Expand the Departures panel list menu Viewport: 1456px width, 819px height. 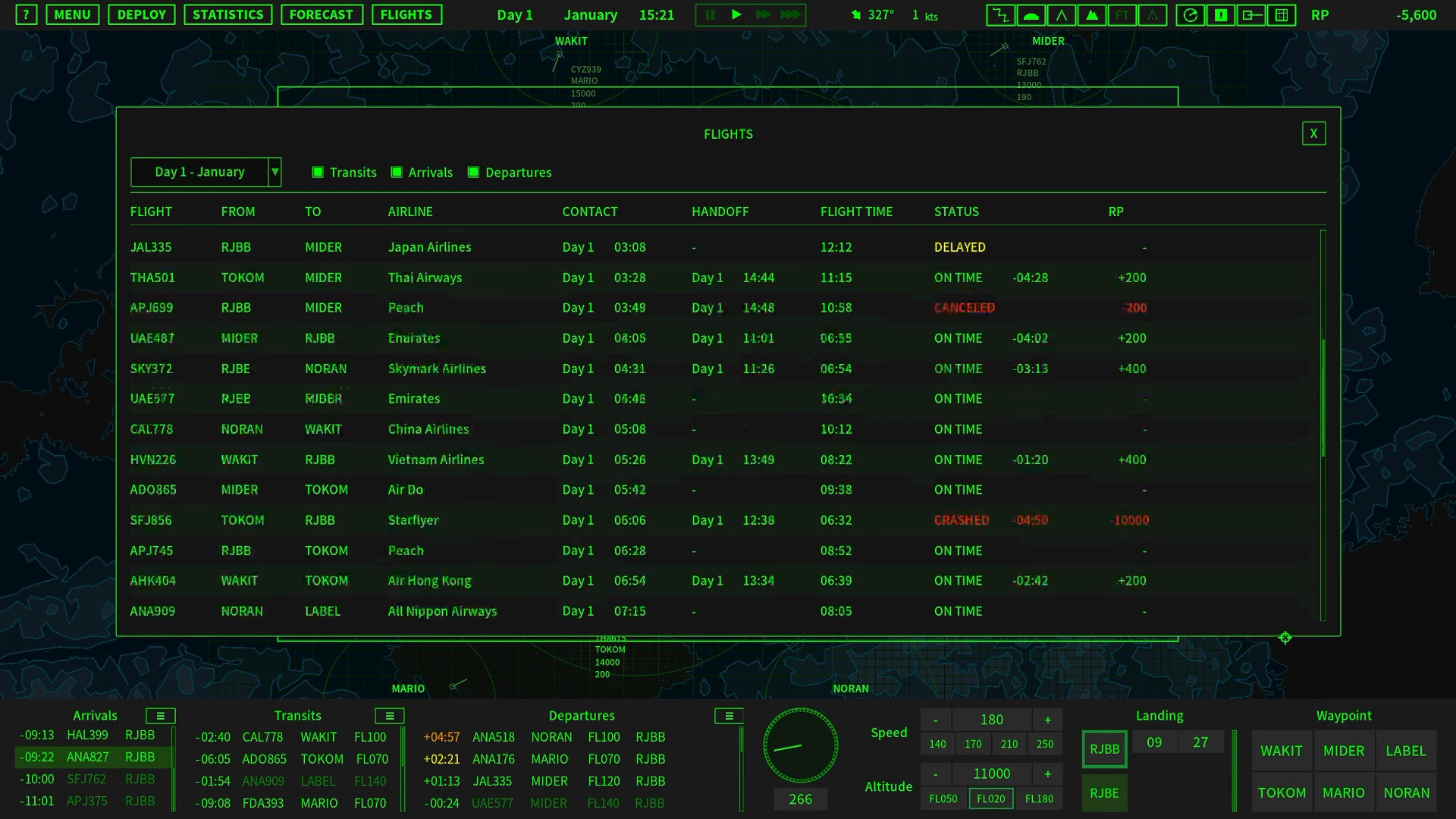(x=729, y=716)
